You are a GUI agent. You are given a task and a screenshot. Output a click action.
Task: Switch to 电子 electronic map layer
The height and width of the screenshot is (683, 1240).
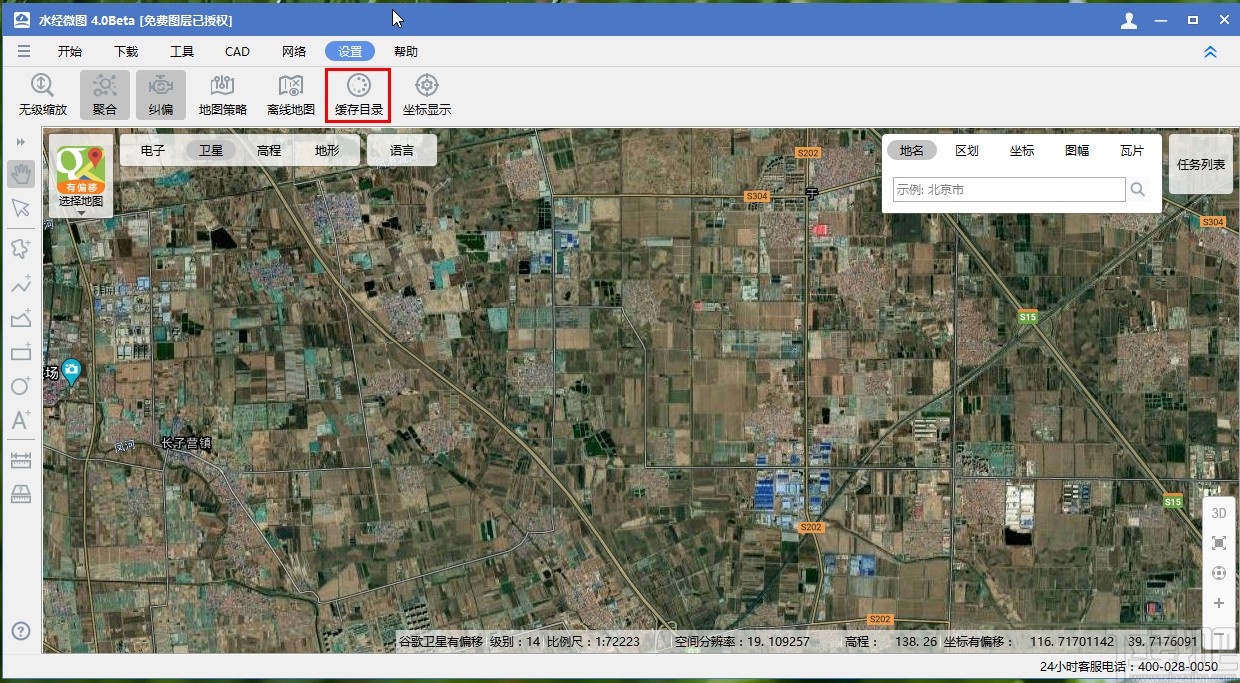(x=153, y=151)
